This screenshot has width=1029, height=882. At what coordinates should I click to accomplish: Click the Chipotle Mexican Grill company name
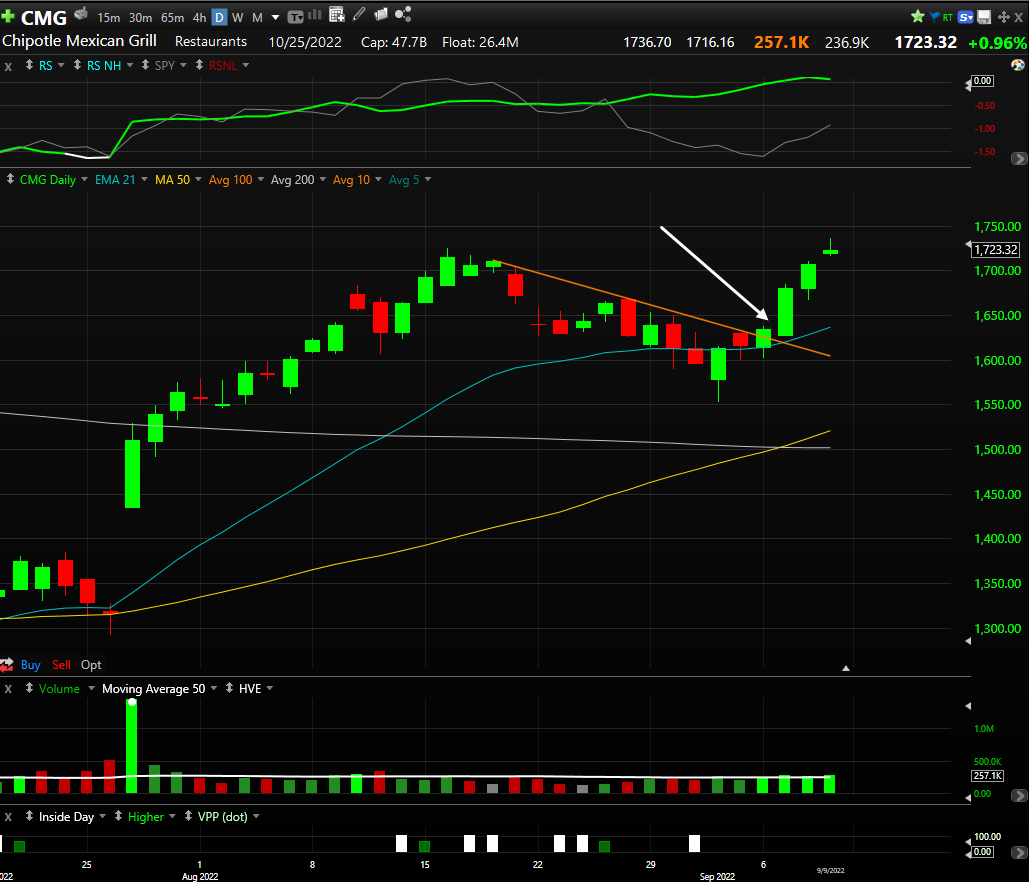[79, 41]
